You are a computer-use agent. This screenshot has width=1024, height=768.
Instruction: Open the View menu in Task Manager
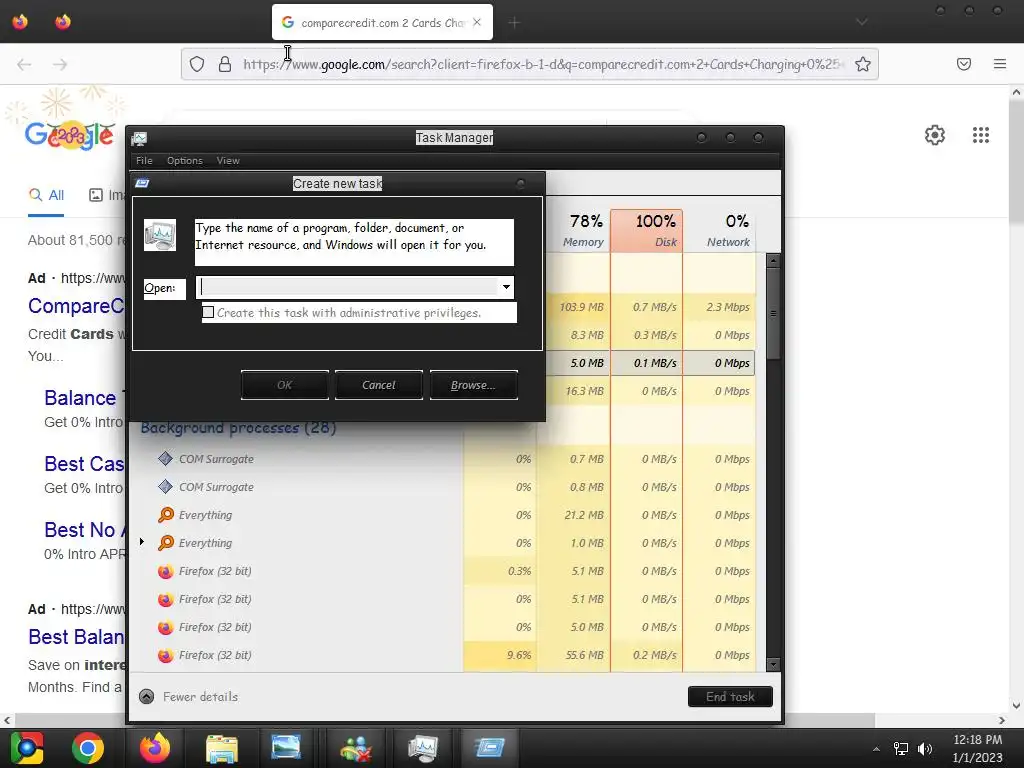[x=228, y=161]
